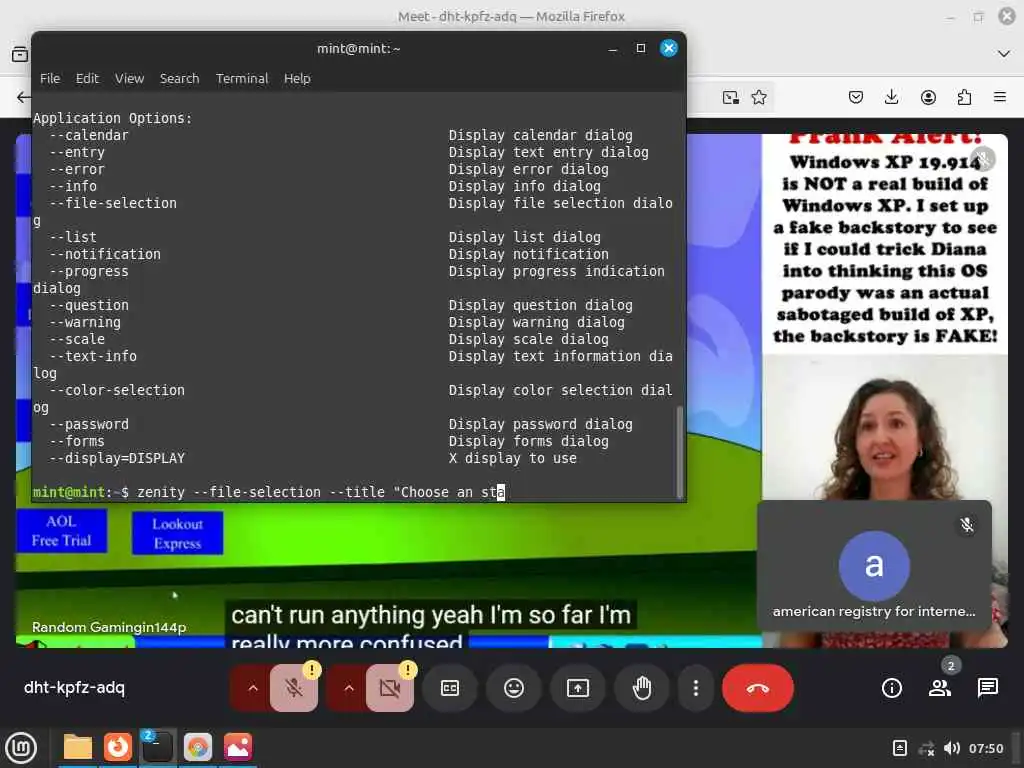Open the Edit menu in the terminal
This screenshot has height=768, width=1024.
(x=87, y=78)
